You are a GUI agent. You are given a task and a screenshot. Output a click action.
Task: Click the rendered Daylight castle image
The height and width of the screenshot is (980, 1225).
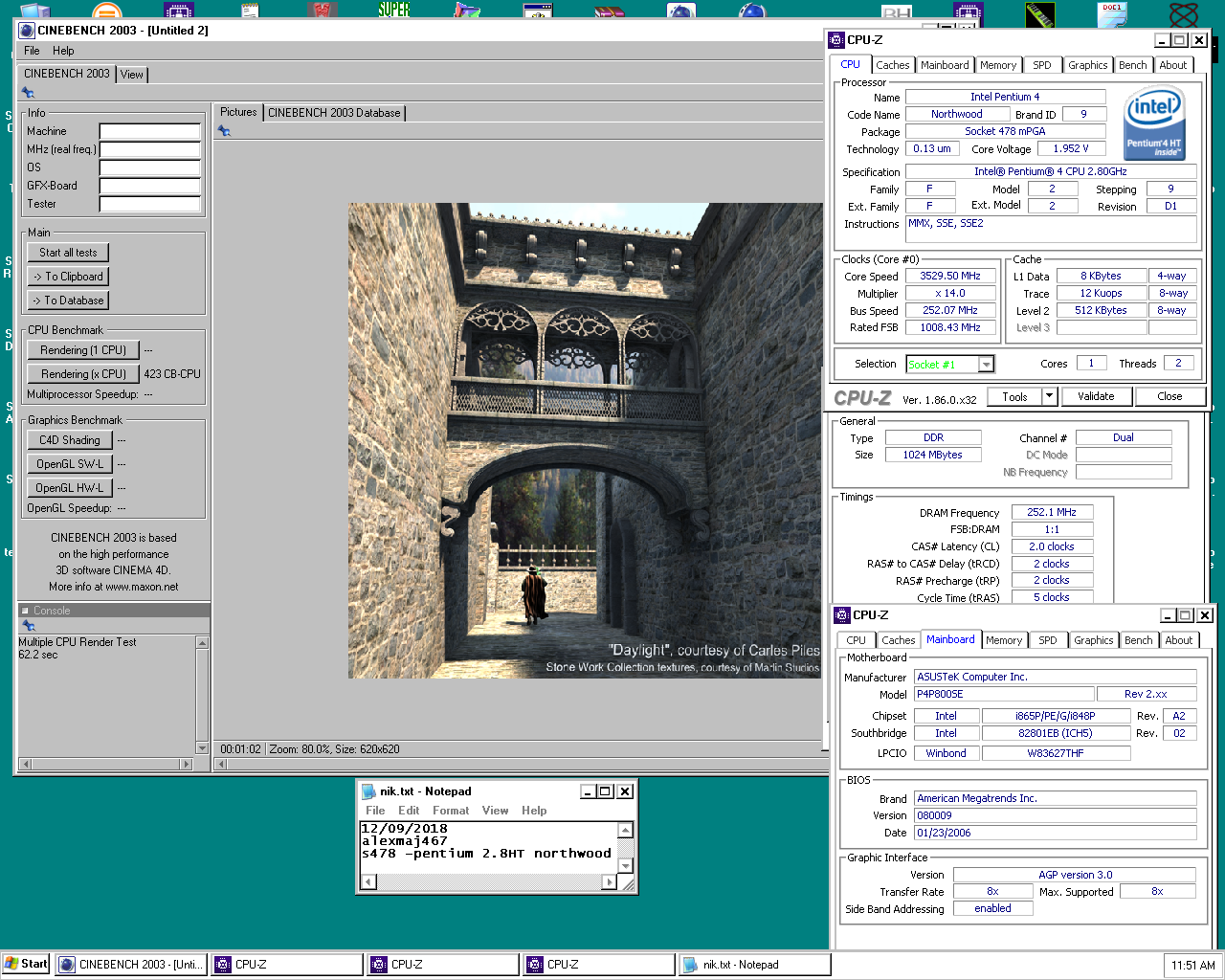[x=584, y=440]
